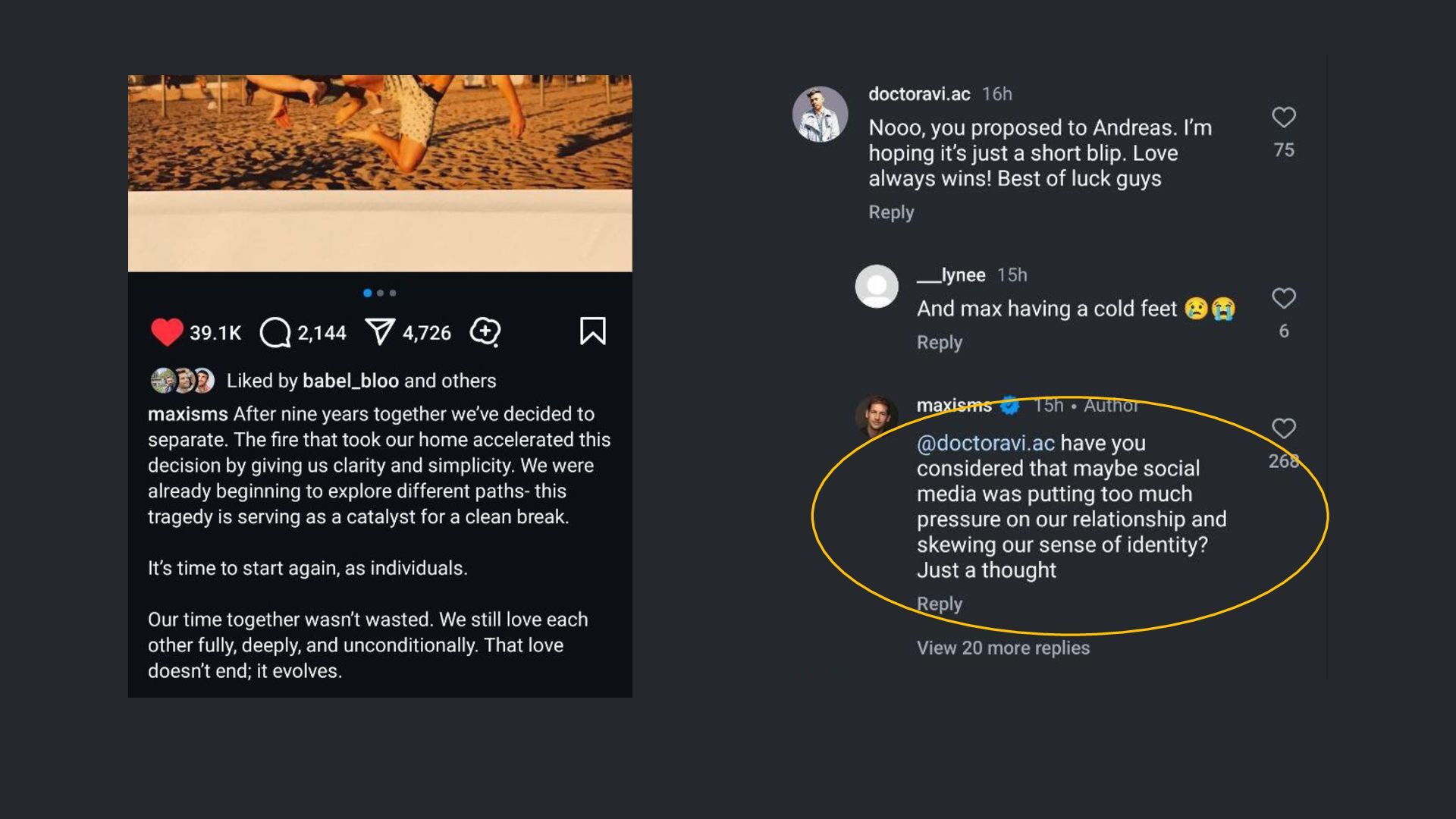Click the remix plus-bubble icon
The height and width of the screenshot is (819, 1456).
(485, 331)
